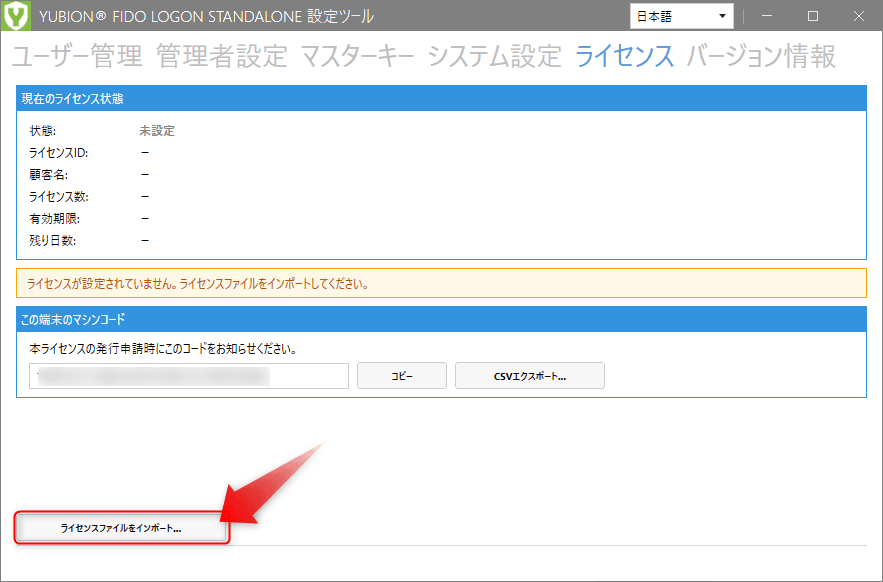Minimize the settings tool window
This screenshot has height=582, width=883.
[767, 16]
